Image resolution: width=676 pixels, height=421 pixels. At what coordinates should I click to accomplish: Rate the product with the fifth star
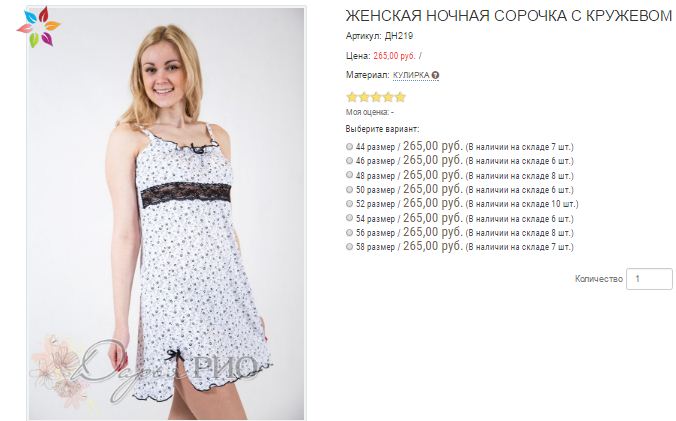[x=400, y=97]
